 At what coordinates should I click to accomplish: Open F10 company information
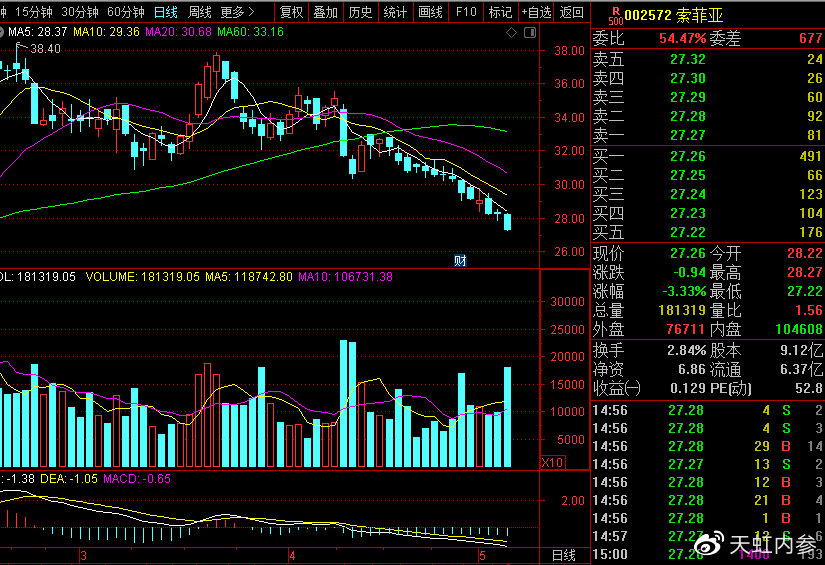tap(465, 12)
